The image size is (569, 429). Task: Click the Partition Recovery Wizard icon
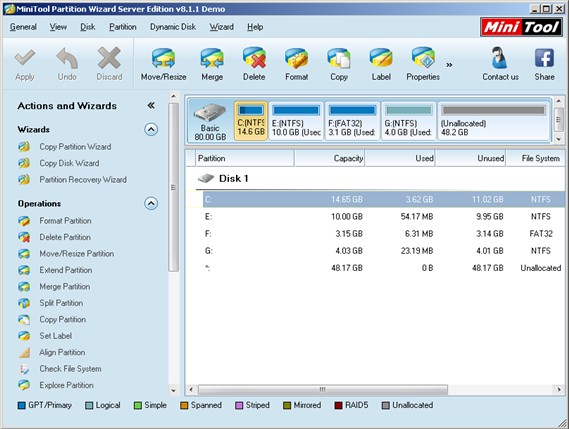(x=24, y=179)
